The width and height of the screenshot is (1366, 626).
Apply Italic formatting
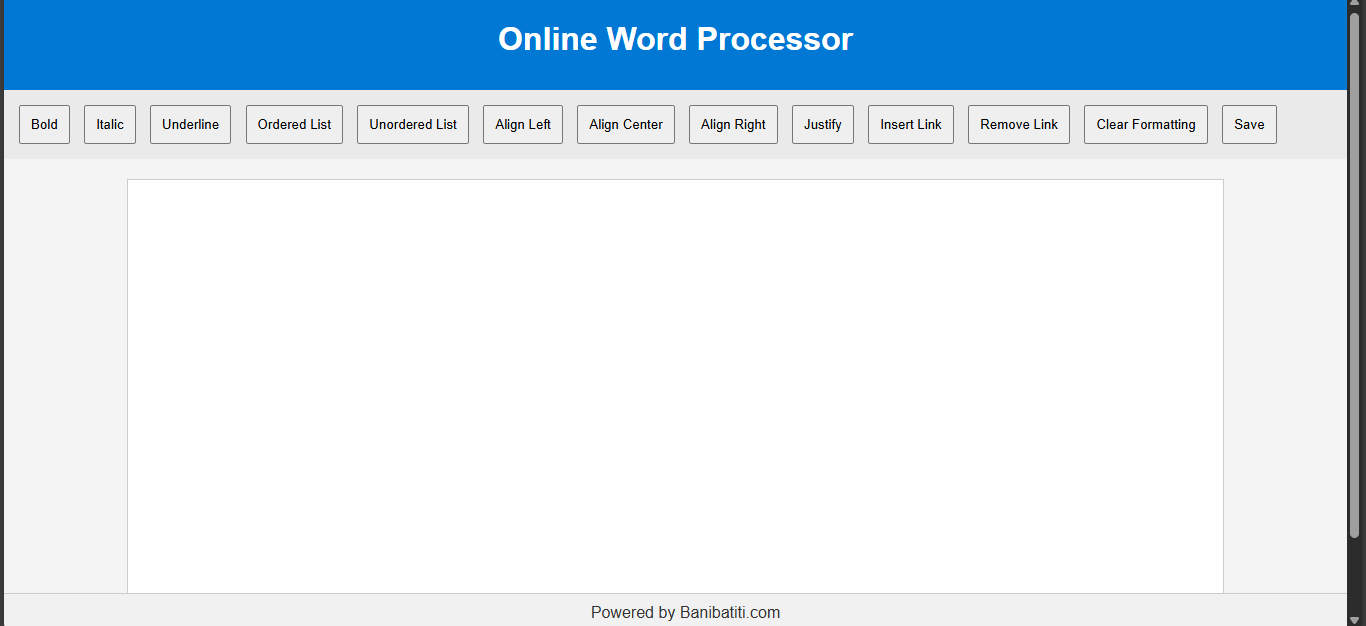pyautogui.click(x=110, y=125)
